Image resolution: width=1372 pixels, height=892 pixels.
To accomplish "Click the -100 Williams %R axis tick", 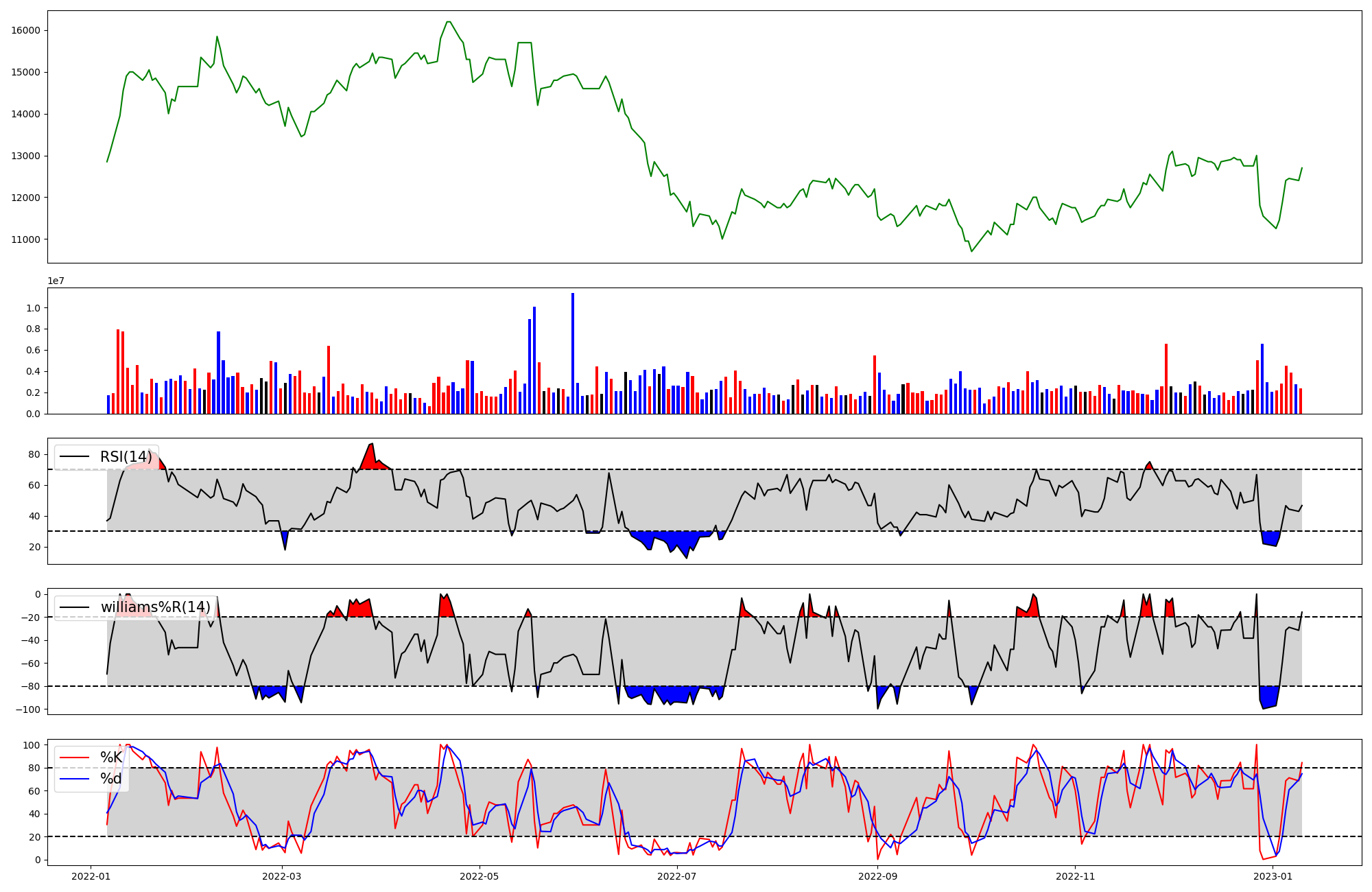I will pyautogui.click(x=27, y=709).
